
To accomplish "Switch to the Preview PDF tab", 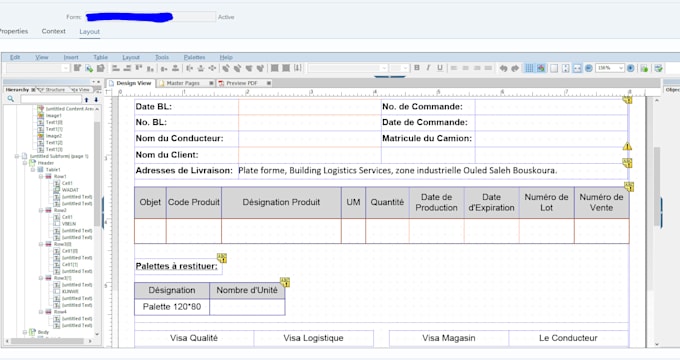I will pos(242,83).
